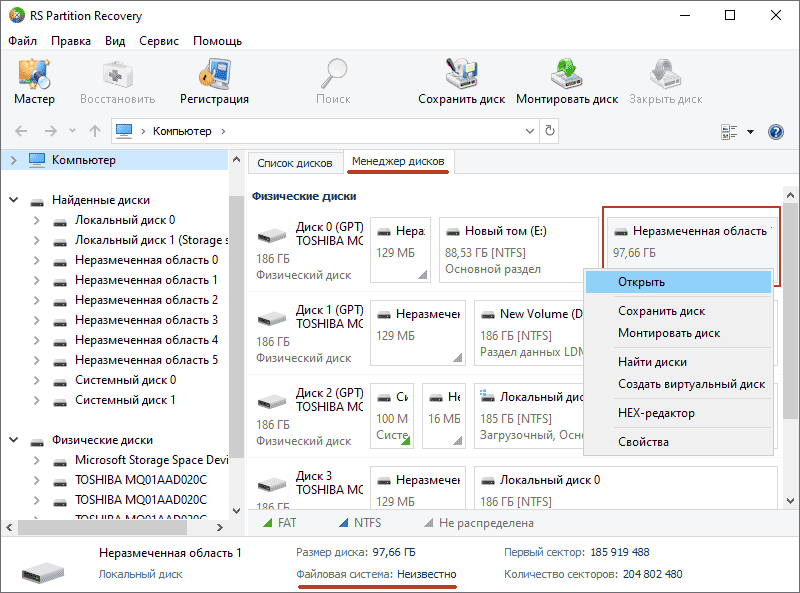Viewport: 800px width, 593px height.
Task: Select the 16 МБ partition on Диск 2
Action: click(444, 416)
